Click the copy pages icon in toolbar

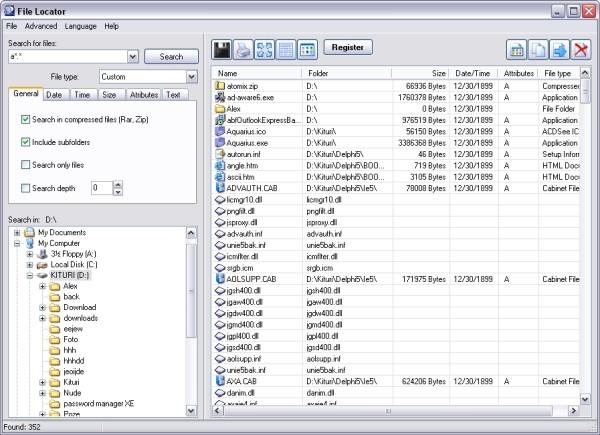537,50
